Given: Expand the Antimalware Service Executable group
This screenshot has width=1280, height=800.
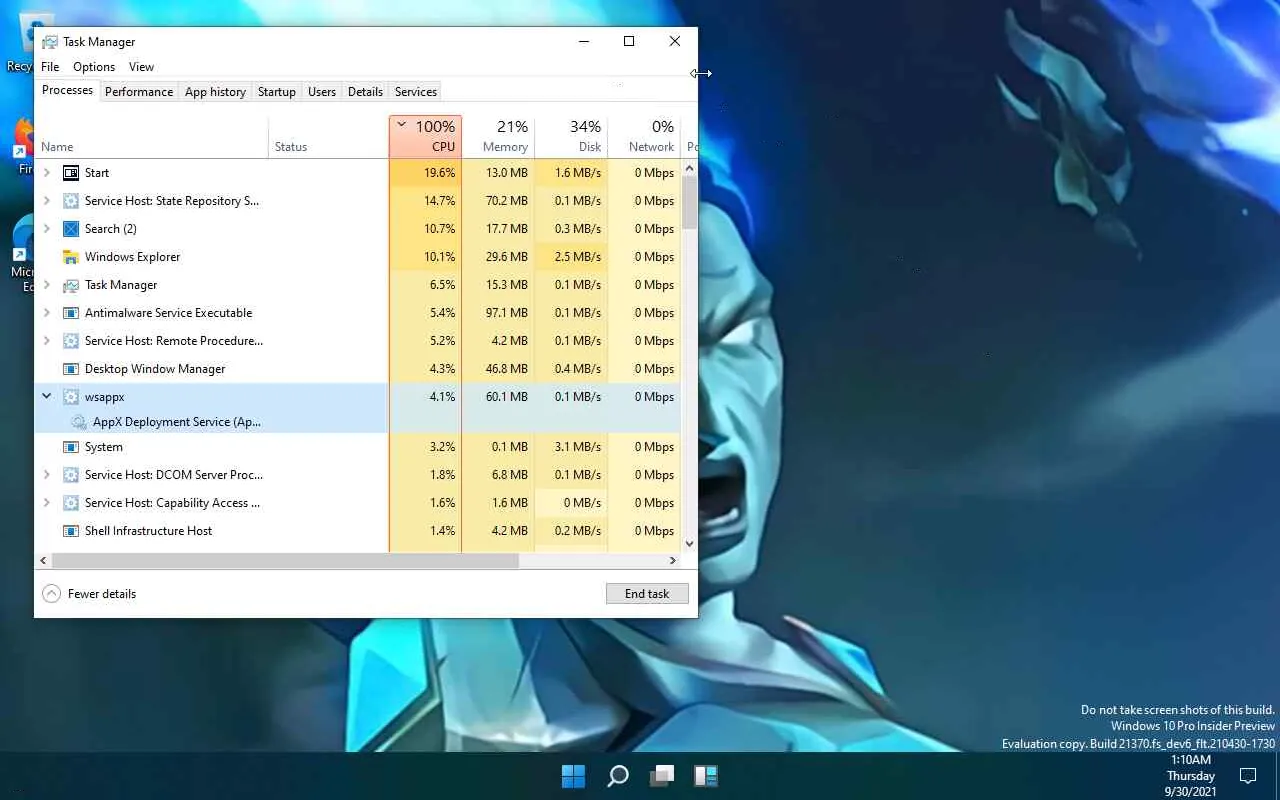Looking at the screenshot, I should click(46, 313).
